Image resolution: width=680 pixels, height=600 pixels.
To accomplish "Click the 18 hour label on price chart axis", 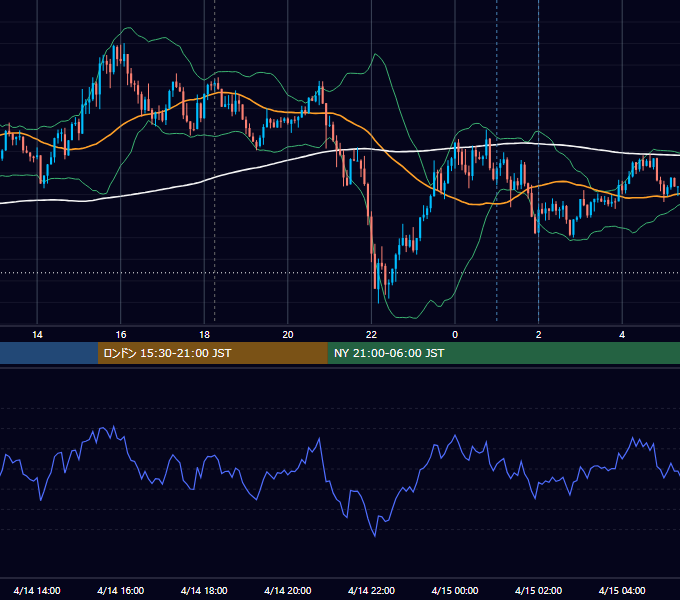I will point(204,335).
